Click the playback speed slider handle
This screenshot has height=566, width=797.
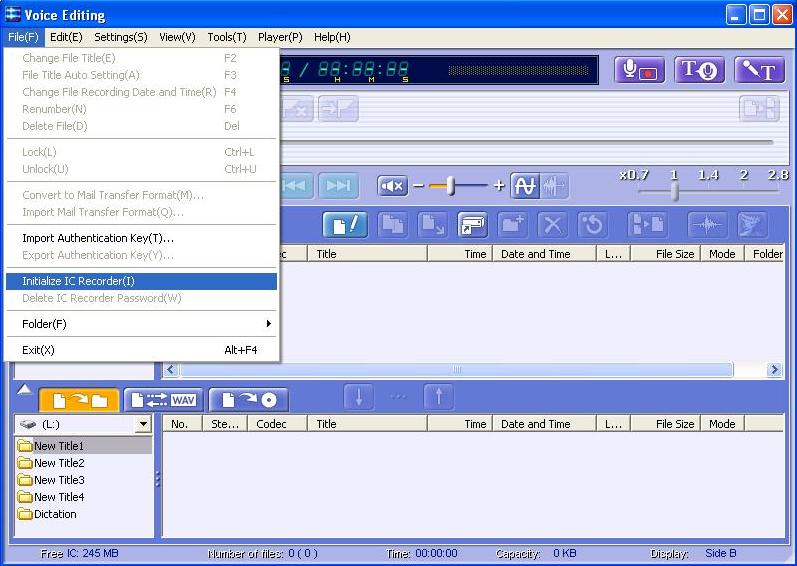point(675,192)
